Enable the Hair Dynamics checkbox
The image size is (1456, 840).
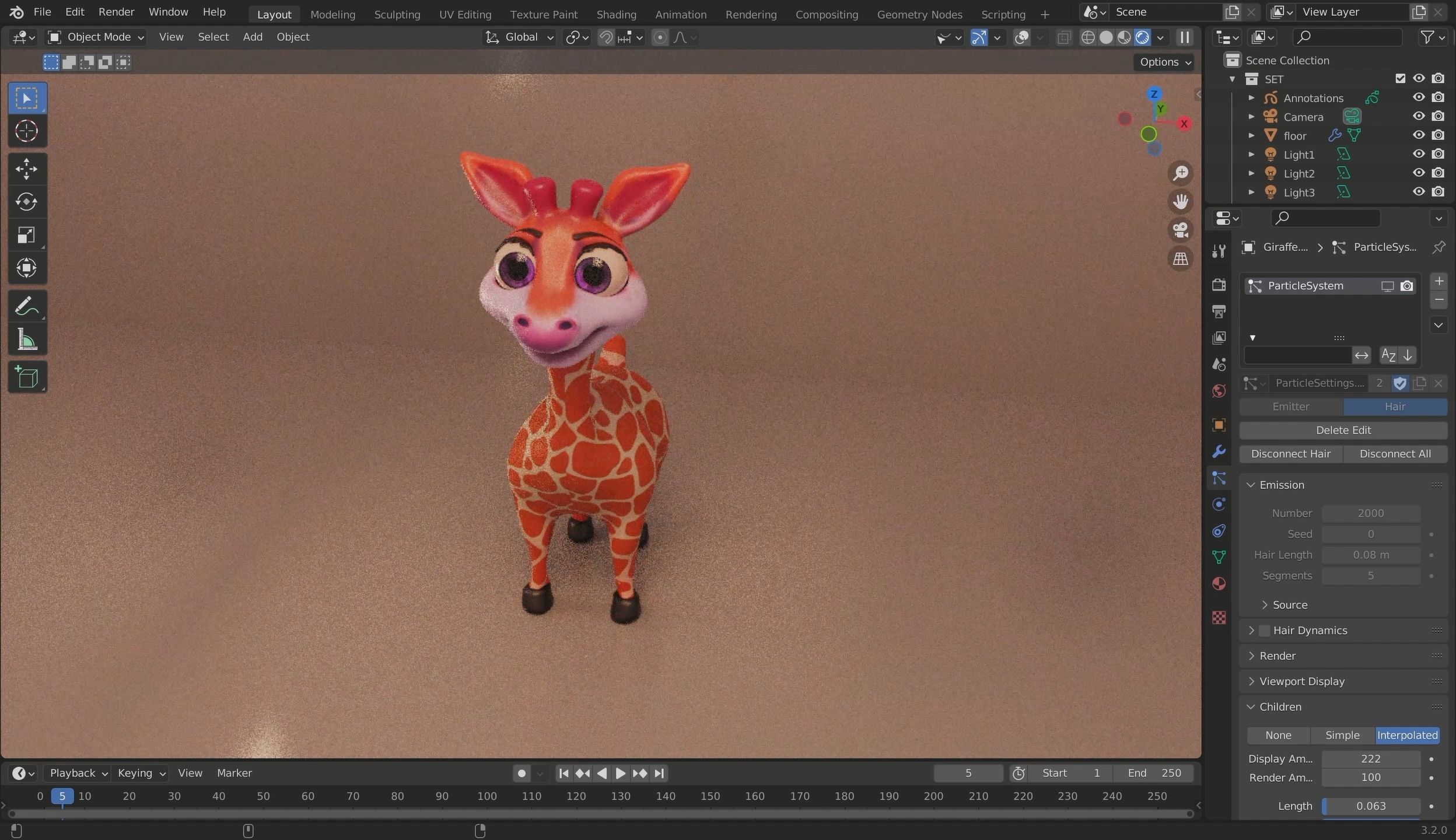point(1264,631)
